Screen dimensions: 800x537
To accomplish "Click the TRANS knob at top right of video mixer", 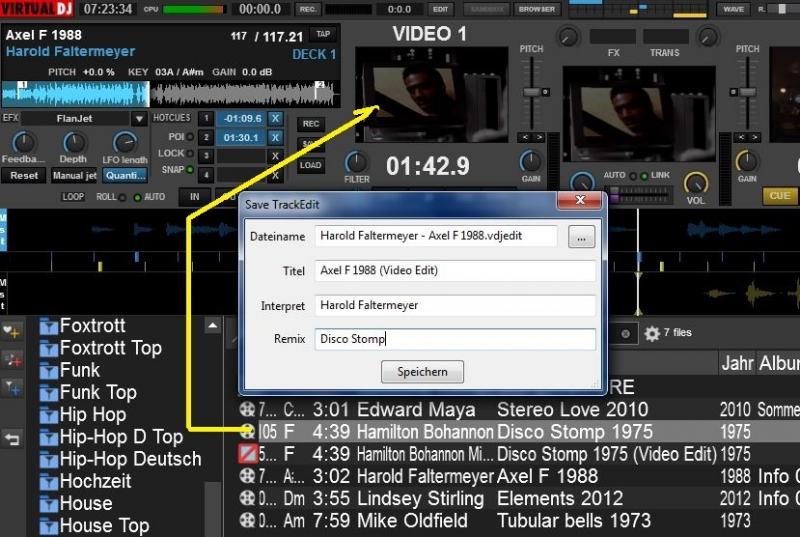I will click(x=708, y=37).
